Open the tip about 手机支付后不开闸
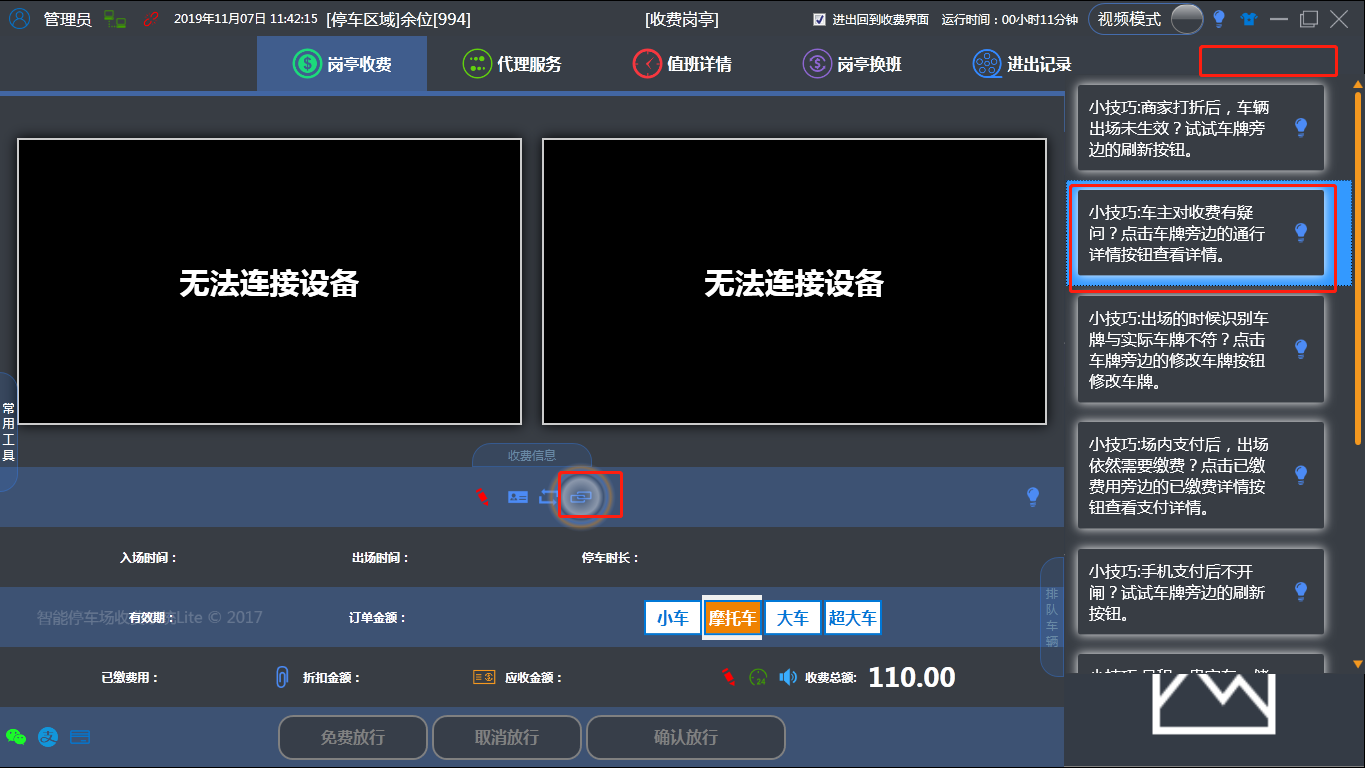The height and width of the screenshot is (768, 1365). [1201, 591]
